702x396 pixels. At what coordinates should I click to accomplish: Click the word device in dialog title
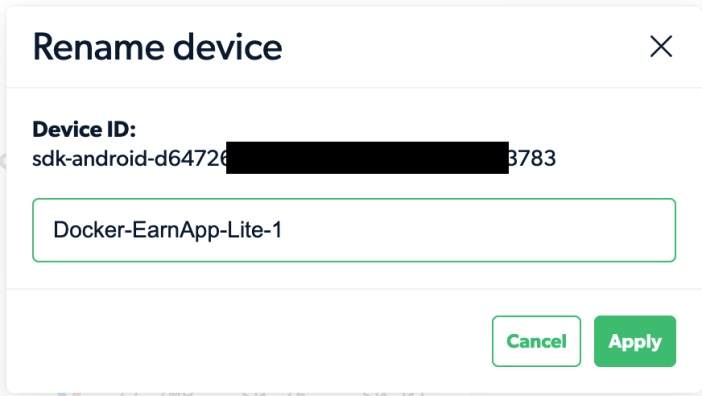coord(227,47)
